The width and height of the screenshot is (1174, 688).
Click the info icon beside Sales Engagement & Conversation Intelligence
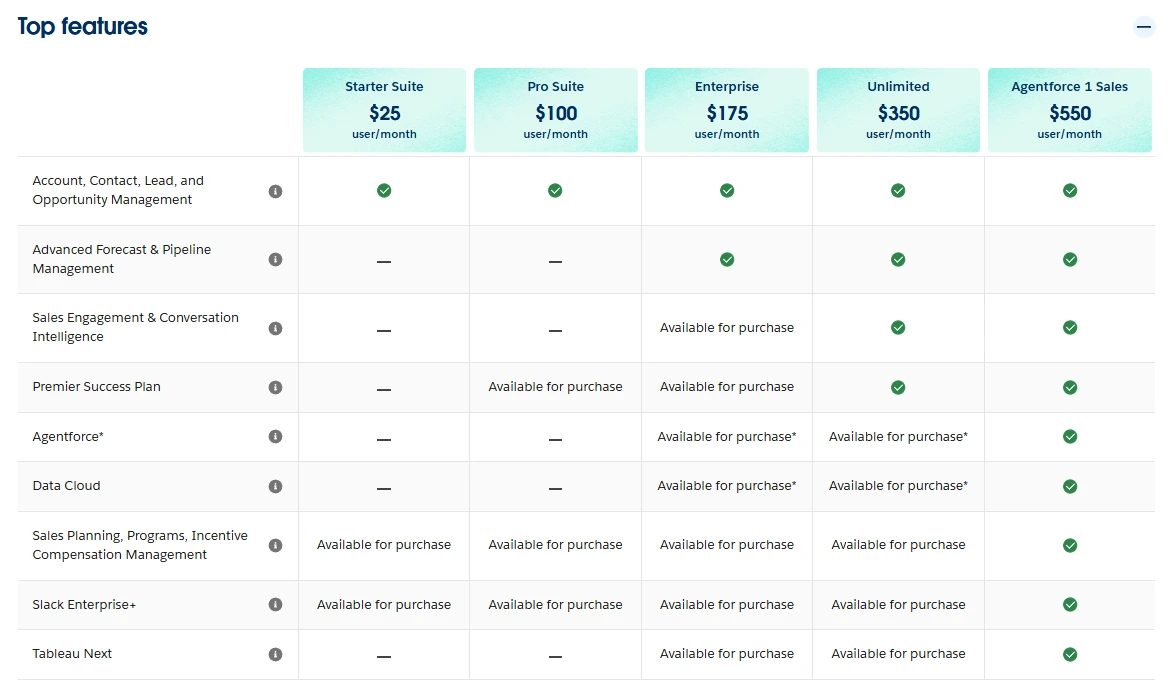[276, 327]
